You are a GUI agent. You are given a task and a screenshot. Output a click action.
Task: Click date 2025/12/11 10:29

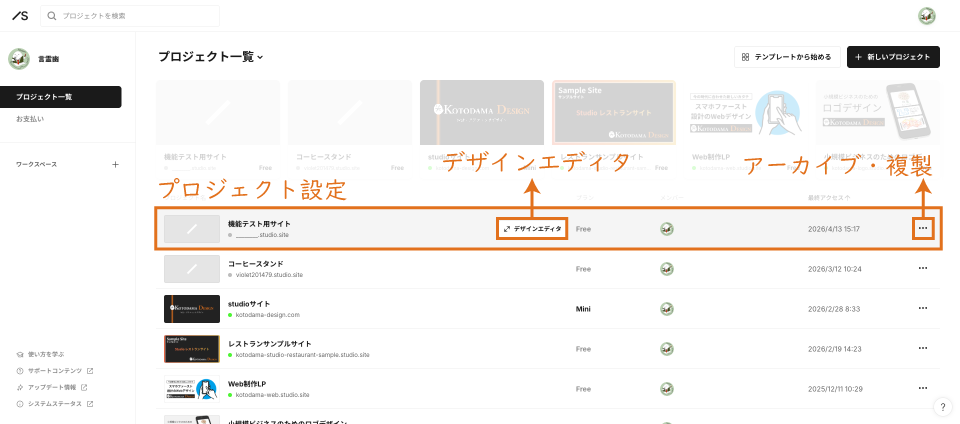point(836,389)
